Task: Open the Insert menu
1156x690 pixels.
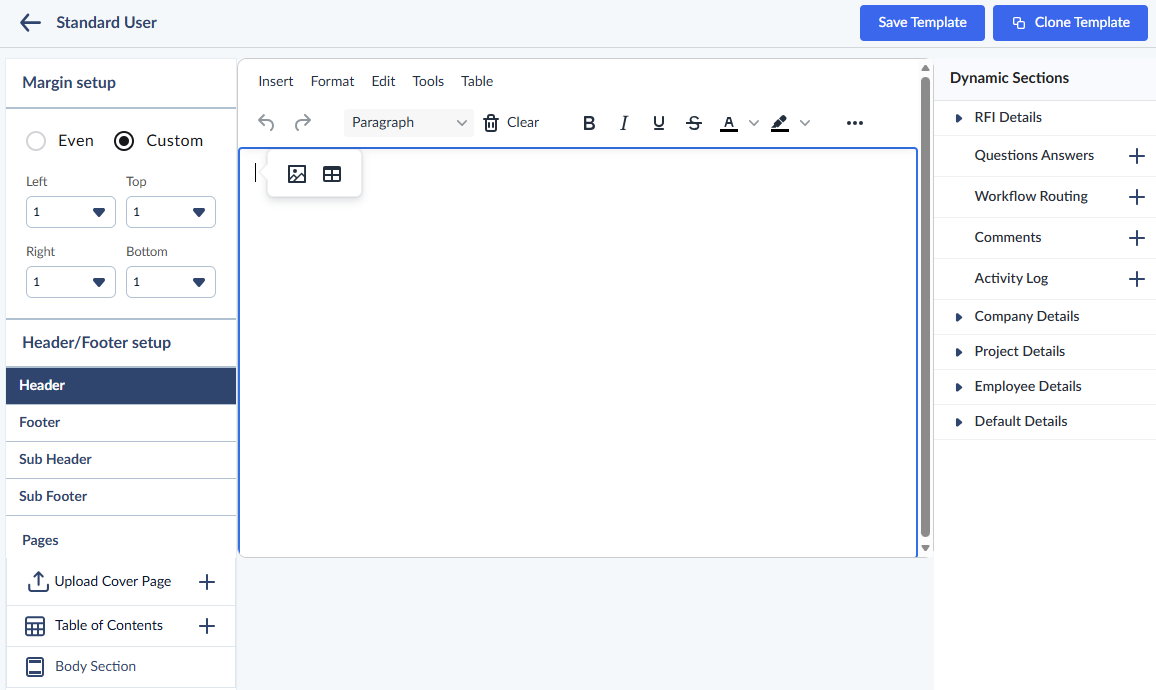Action: click(276, 81)
